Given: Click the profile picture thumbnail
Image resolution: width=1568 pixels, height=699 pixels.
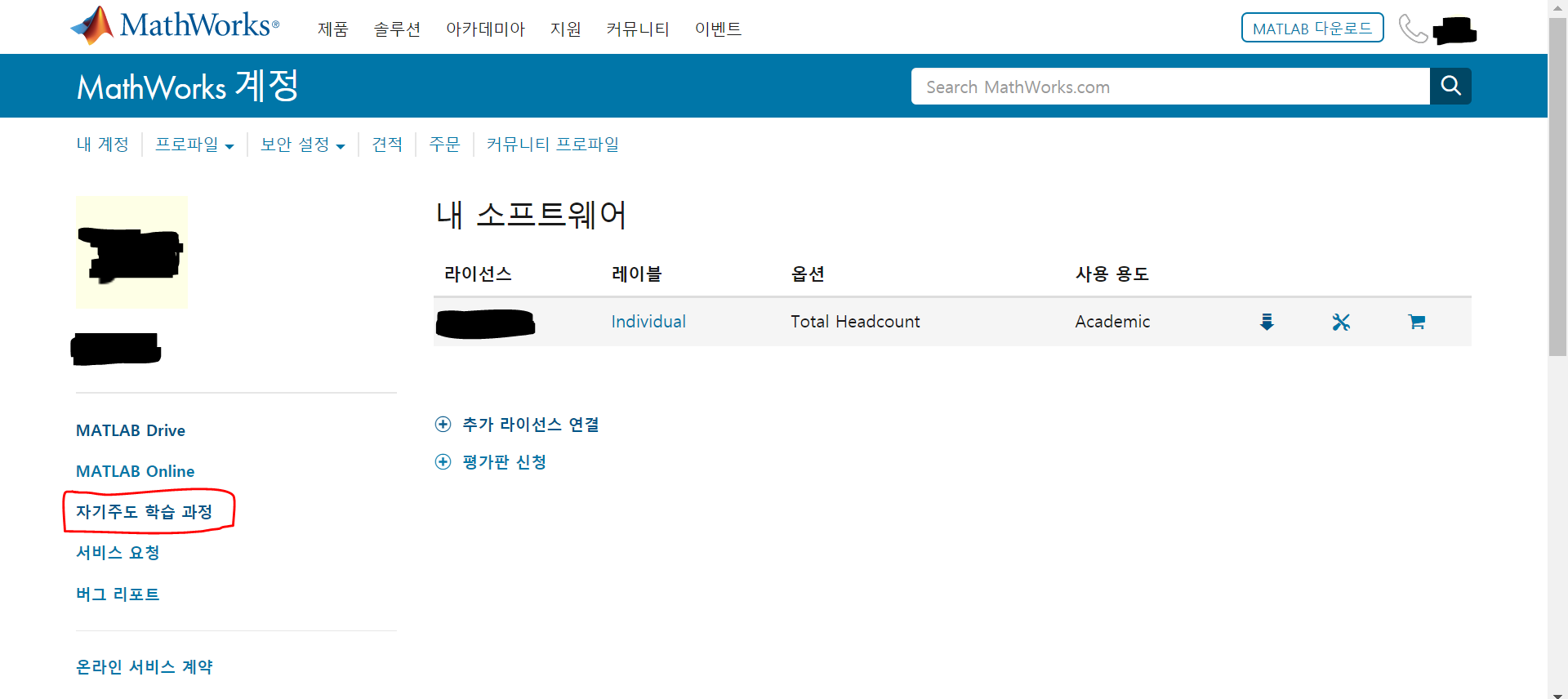Looking at the screenshot, I should [x=131, y=252].
